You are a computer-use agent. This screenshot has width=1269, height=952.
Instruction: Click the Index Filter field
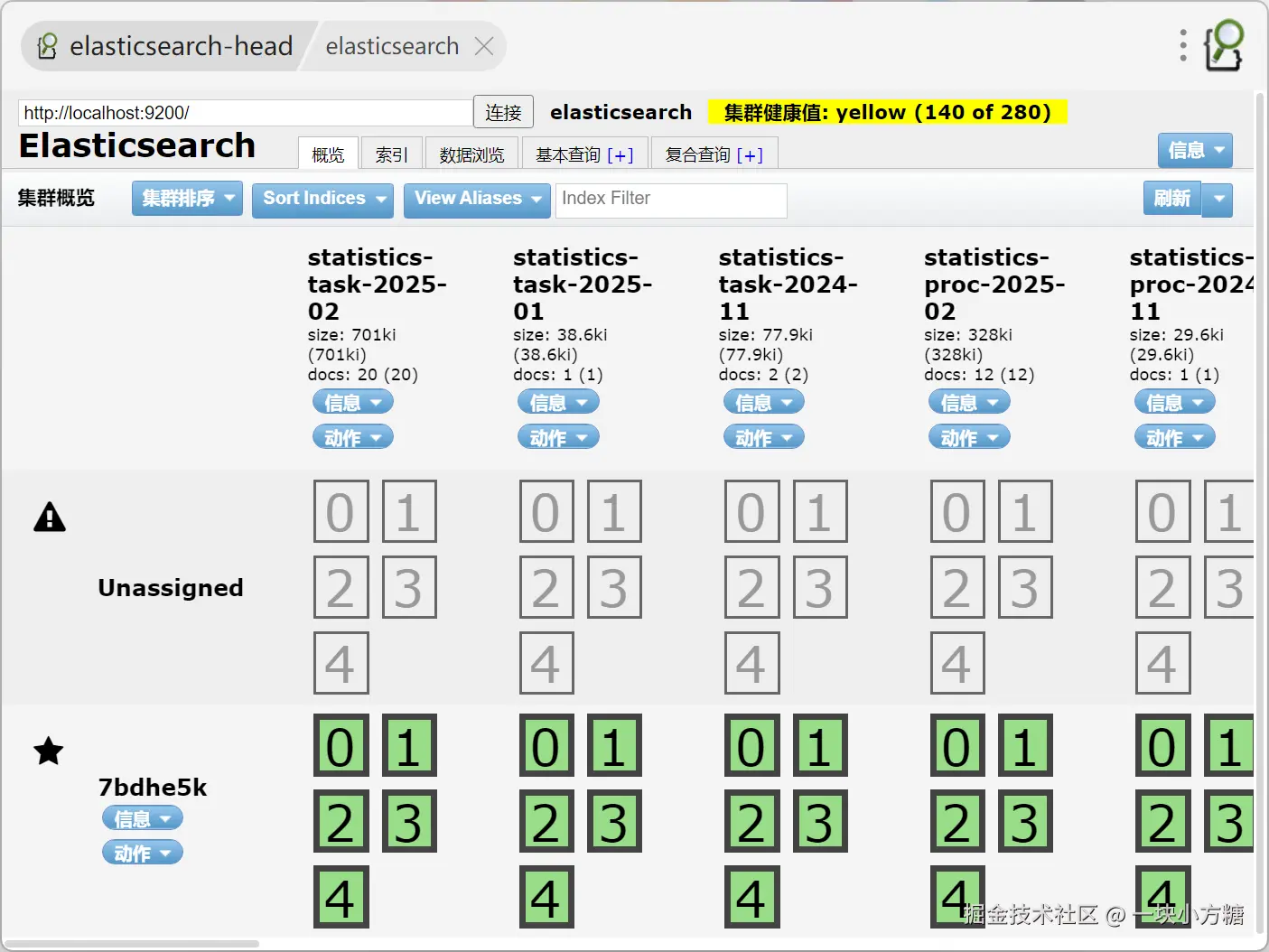[x=671, y=199]
